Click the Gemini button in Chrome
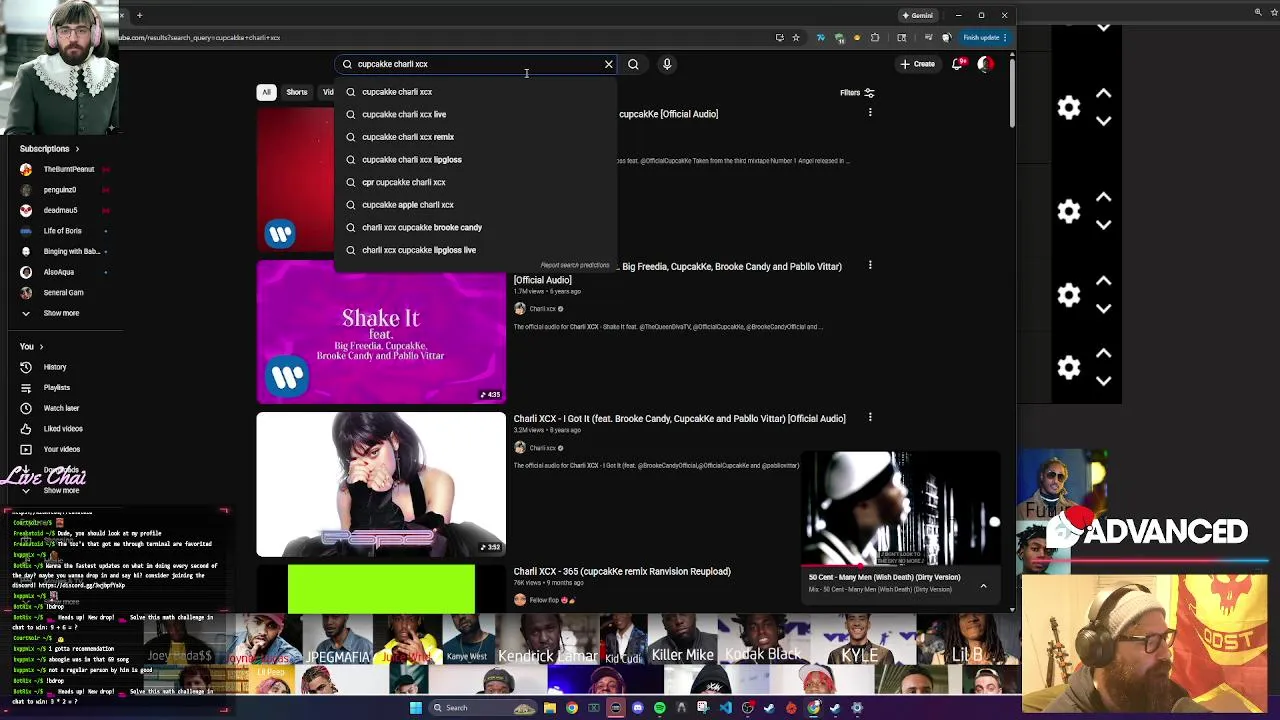The height and width of the screenshot is (720, 1280). (917, 15)
